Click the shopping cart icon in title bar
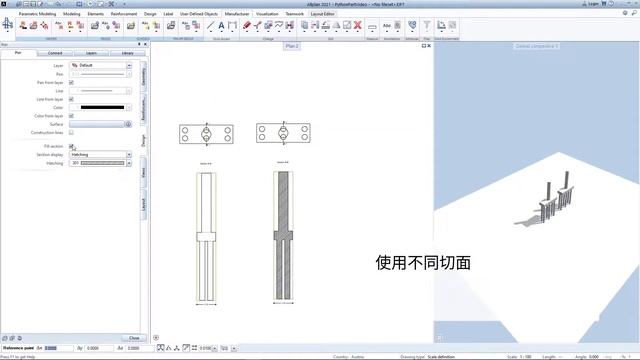 (604, 4)
